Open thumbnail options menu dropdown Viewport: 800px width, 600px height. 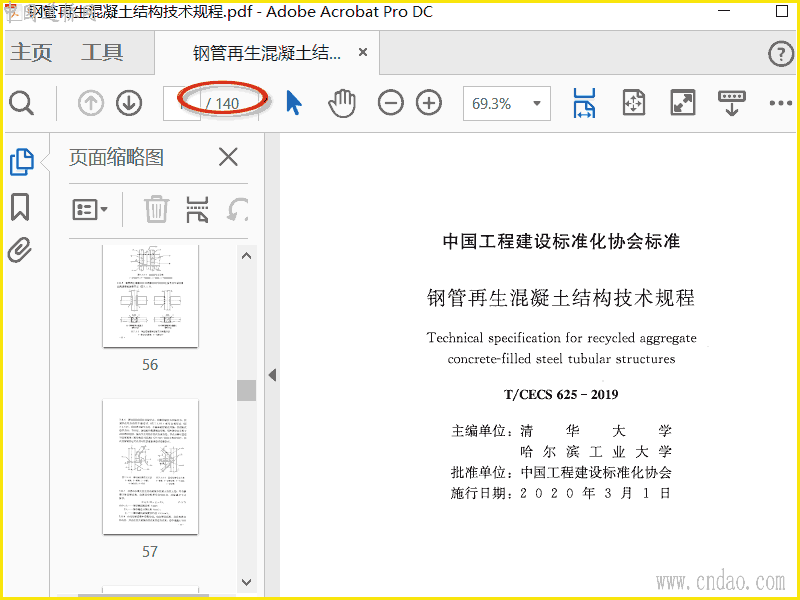[90, 209]
